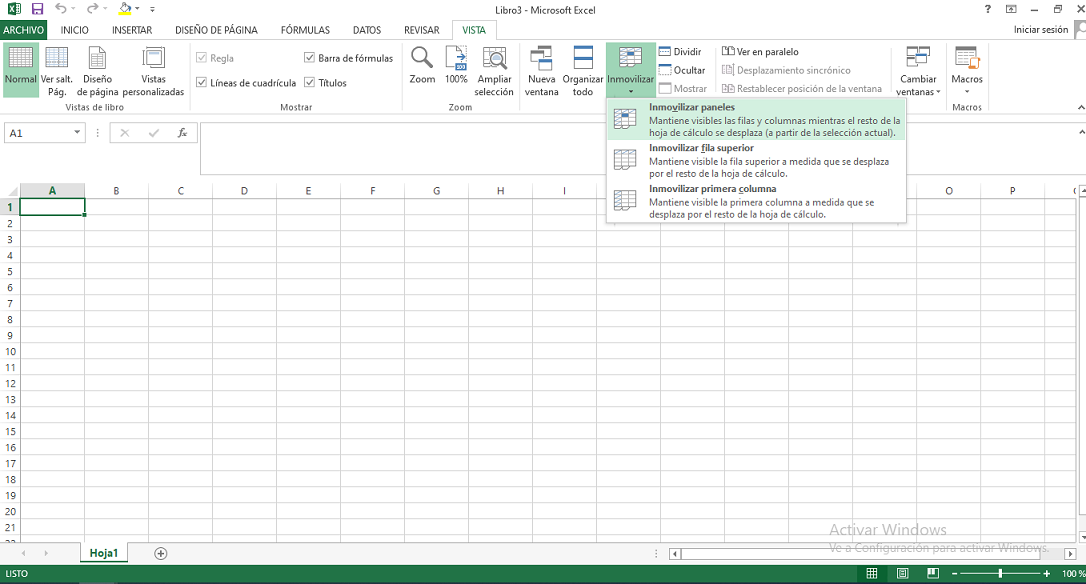Screen dimensions: 1086x584
Task: Click Dividir window split
Action: click(x=680, y=52)
